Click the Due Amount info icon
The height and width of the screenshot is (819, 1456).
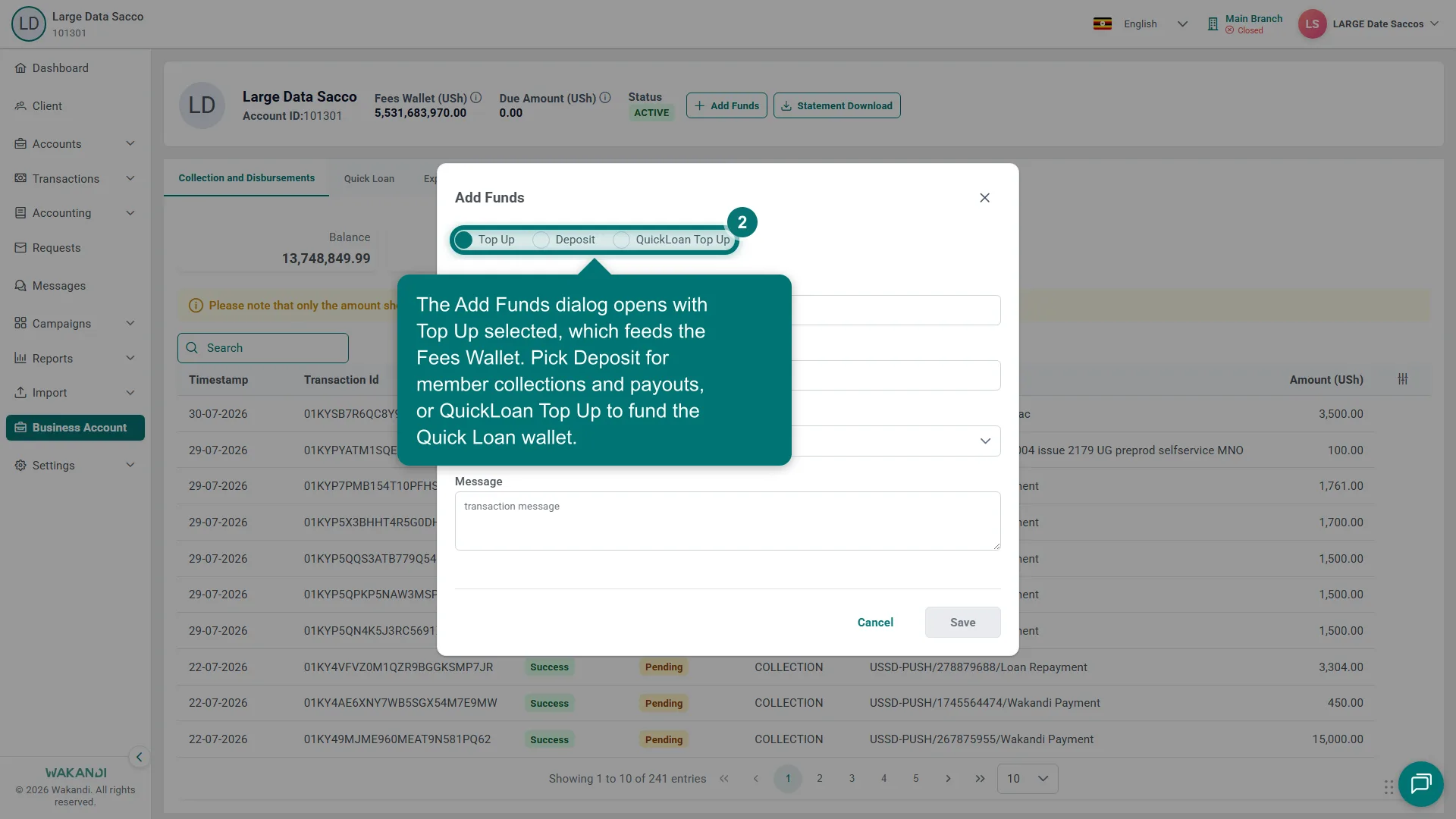(605, 98)
